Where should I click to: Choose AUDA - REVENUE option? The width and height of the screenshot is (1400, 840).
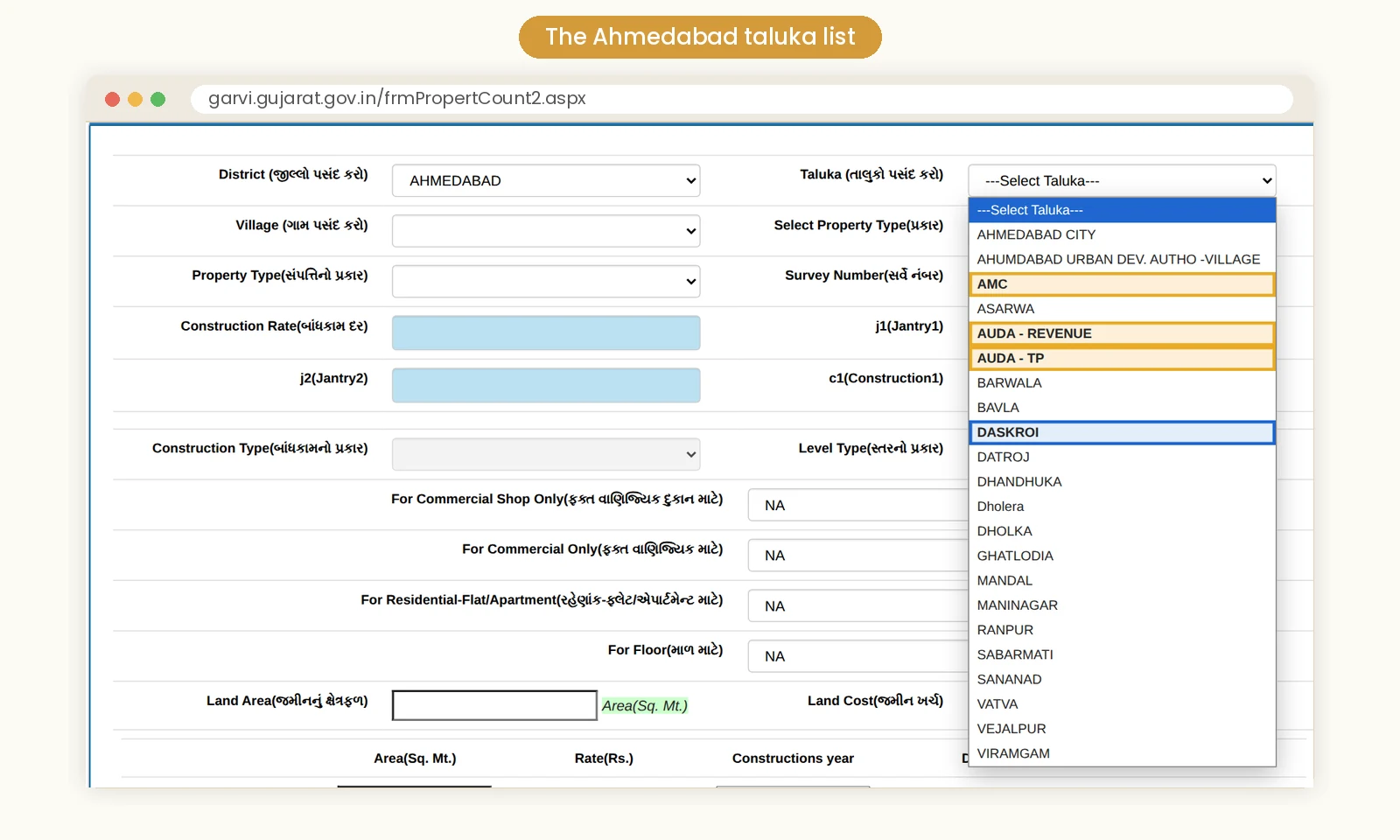click(x=1122, y=333)
